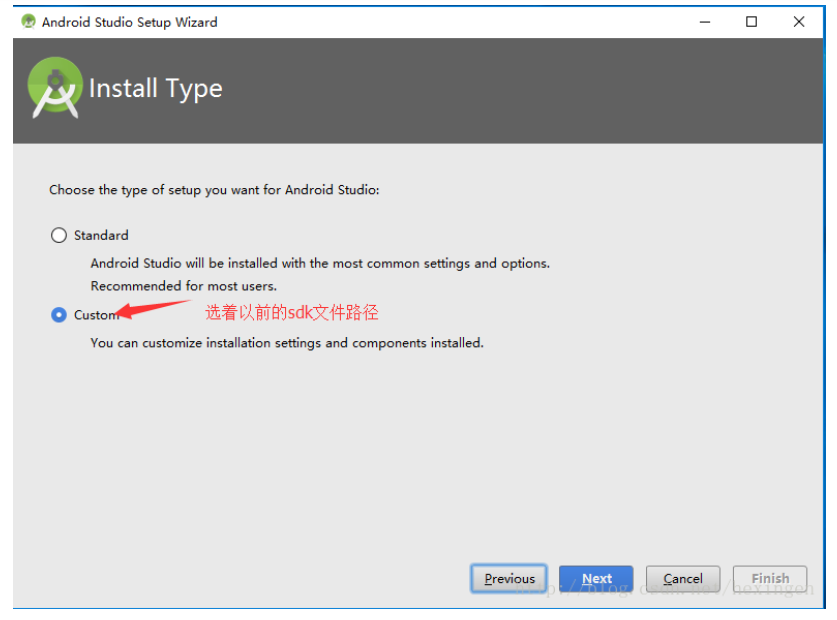This screenshot has width=837, height=620.
Task: Minimize the setup wizard window
Action: pyautogui.click(x=706, y=21)
